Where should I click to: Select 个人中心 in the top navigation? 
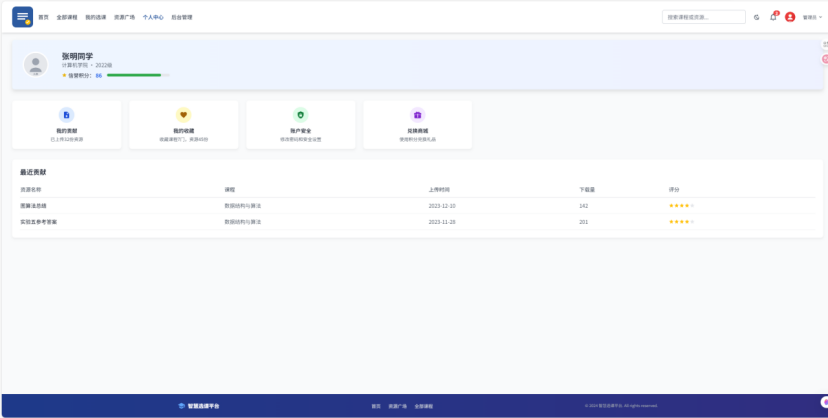153,17
